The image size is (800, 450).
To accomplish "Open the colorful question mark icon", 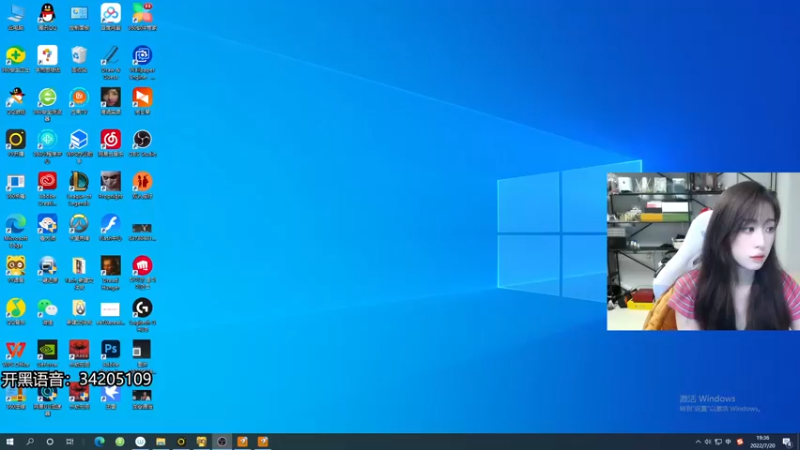I will click(x=47, y=59).
